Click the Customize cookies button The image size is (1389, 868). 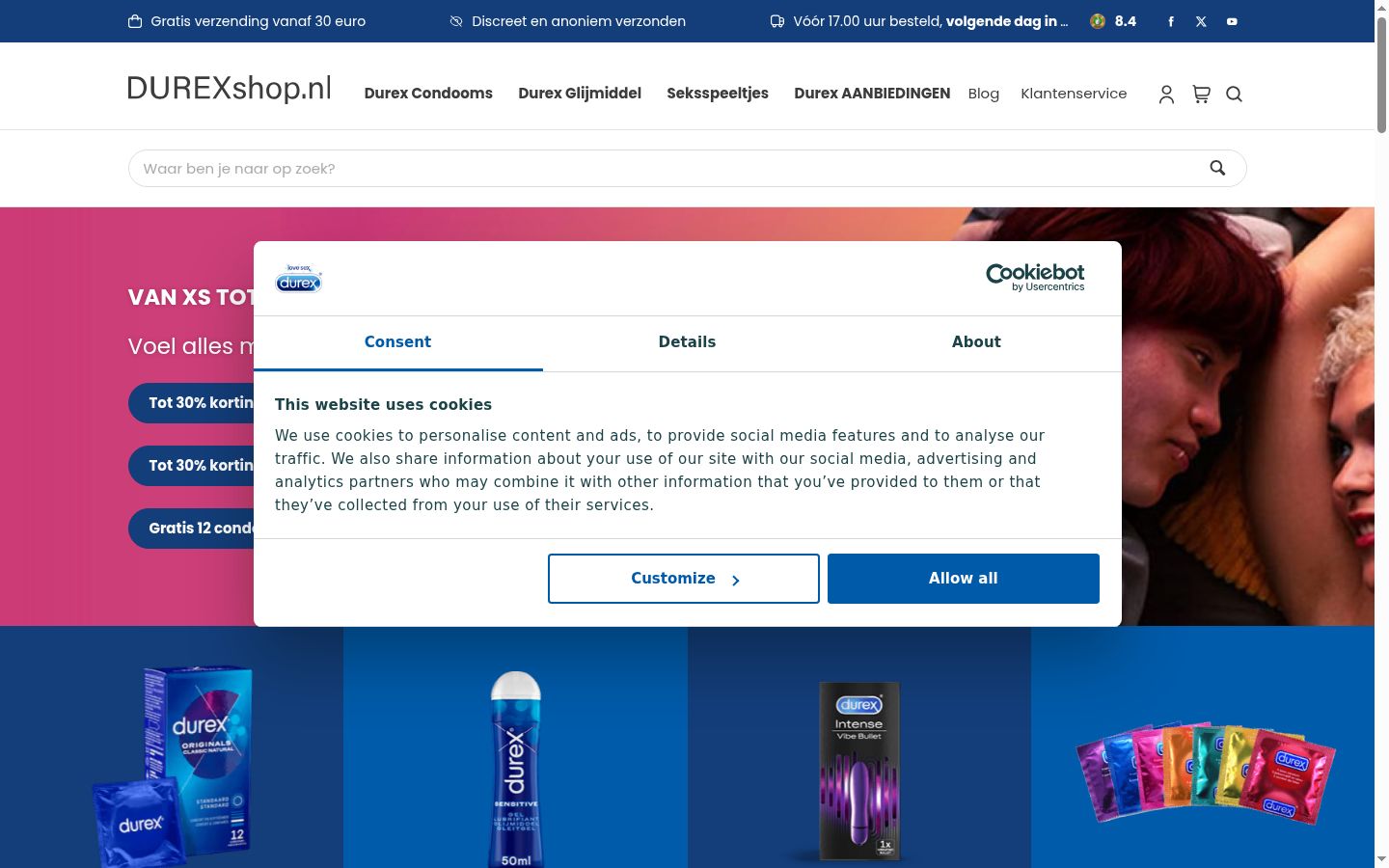[684, 579]
